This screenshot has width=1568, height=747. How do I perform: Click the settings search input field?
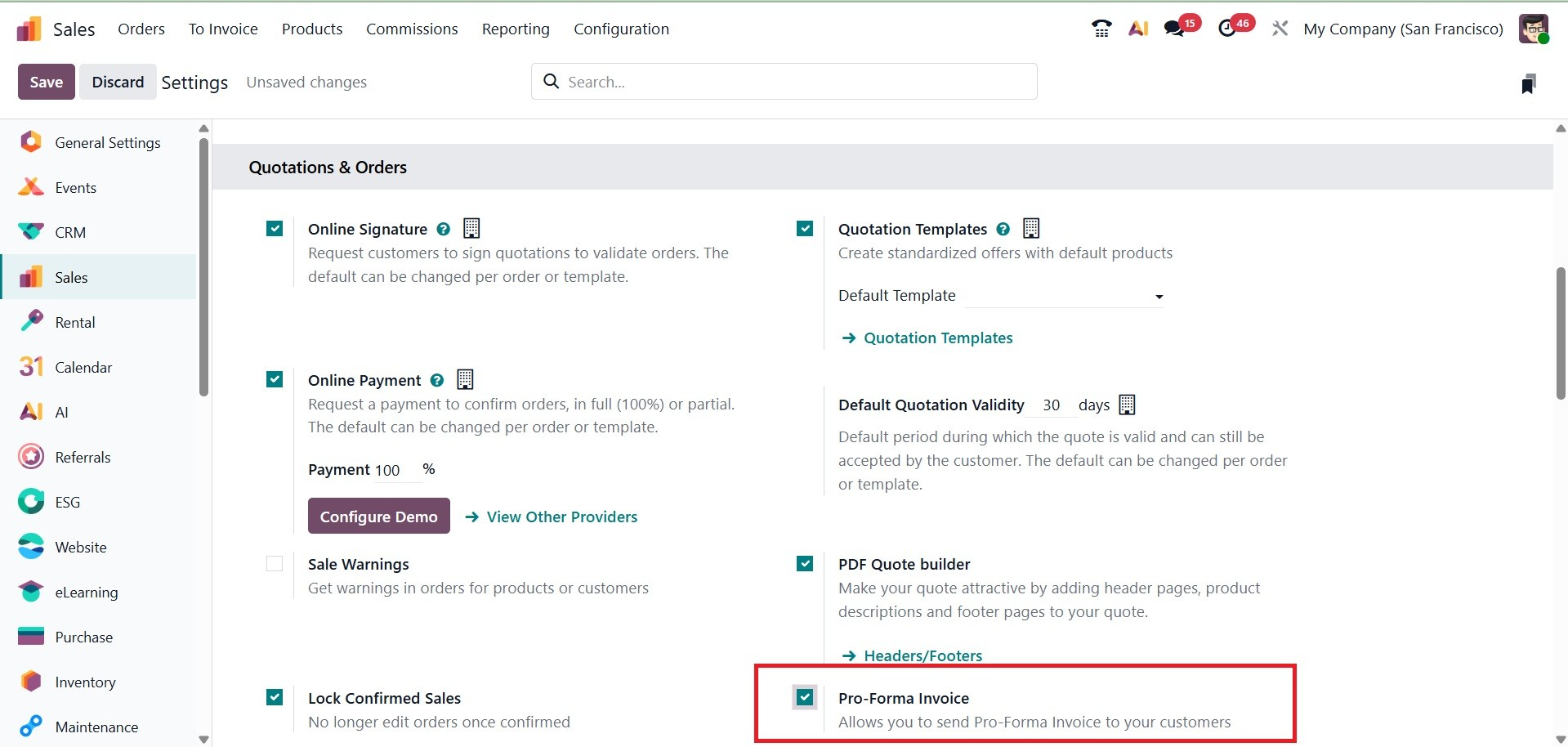[784, 82]
